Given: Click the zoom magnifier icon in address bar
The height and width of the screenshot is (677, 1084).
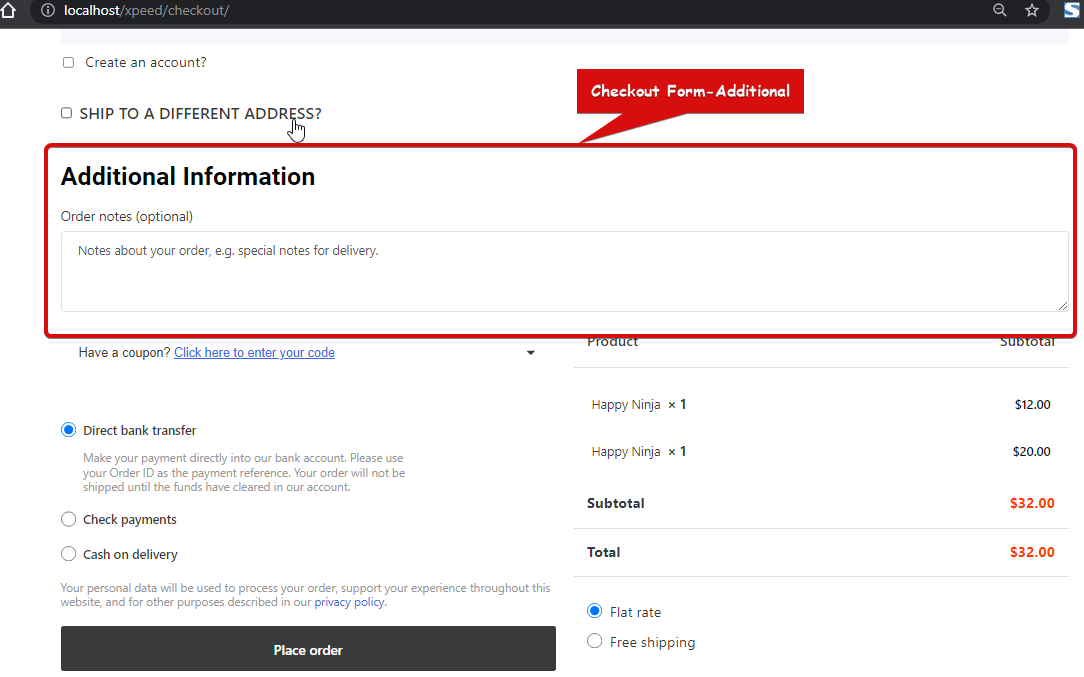Looking at the screenshot, I should point(999,10).
